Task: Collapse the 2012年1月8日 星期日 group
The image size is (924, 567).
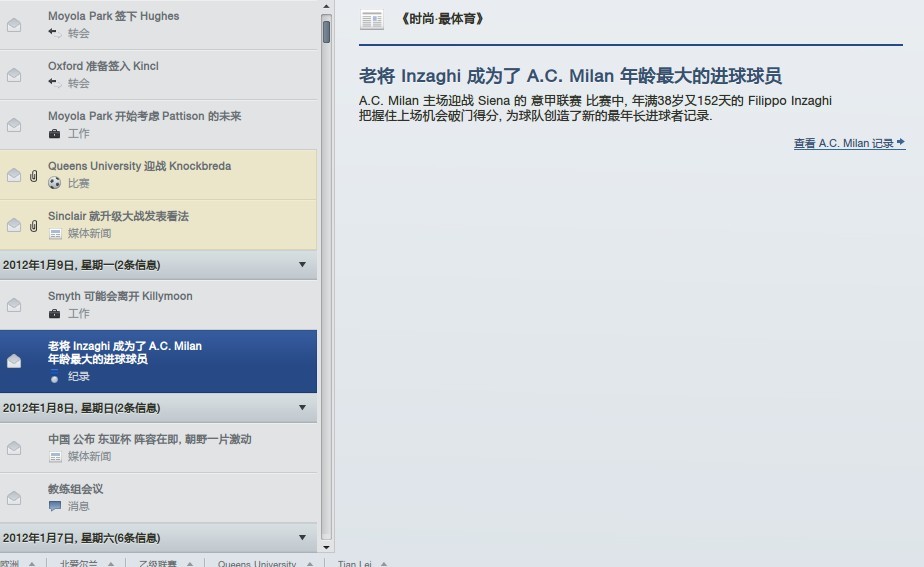Action: coord(302,407)
